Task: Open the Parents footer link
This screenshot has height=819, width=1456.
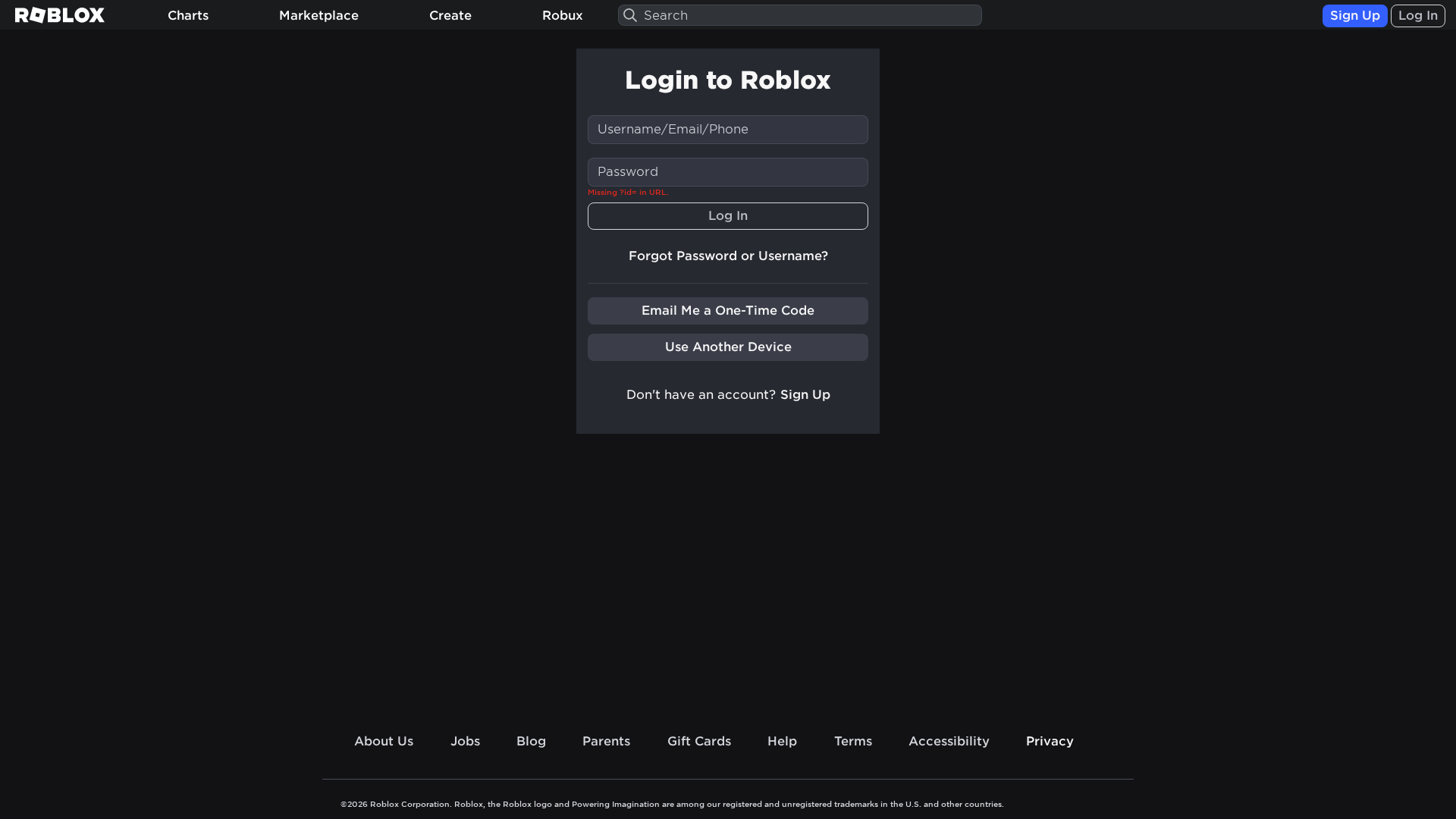Action: coord(606,742)
